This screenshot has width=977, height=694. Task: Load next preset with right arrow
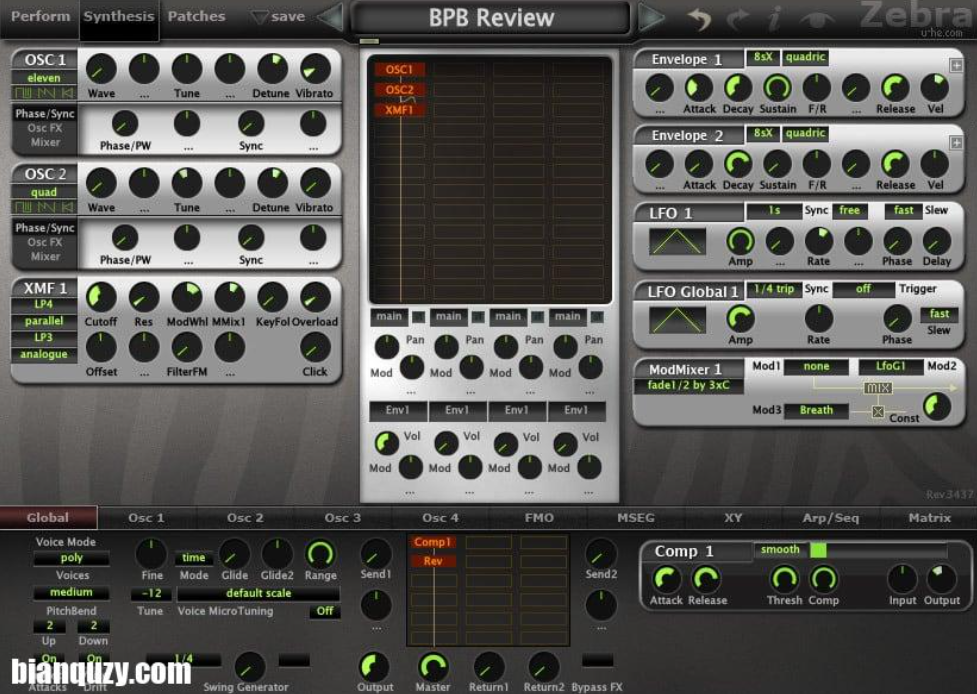click(651, 17)
